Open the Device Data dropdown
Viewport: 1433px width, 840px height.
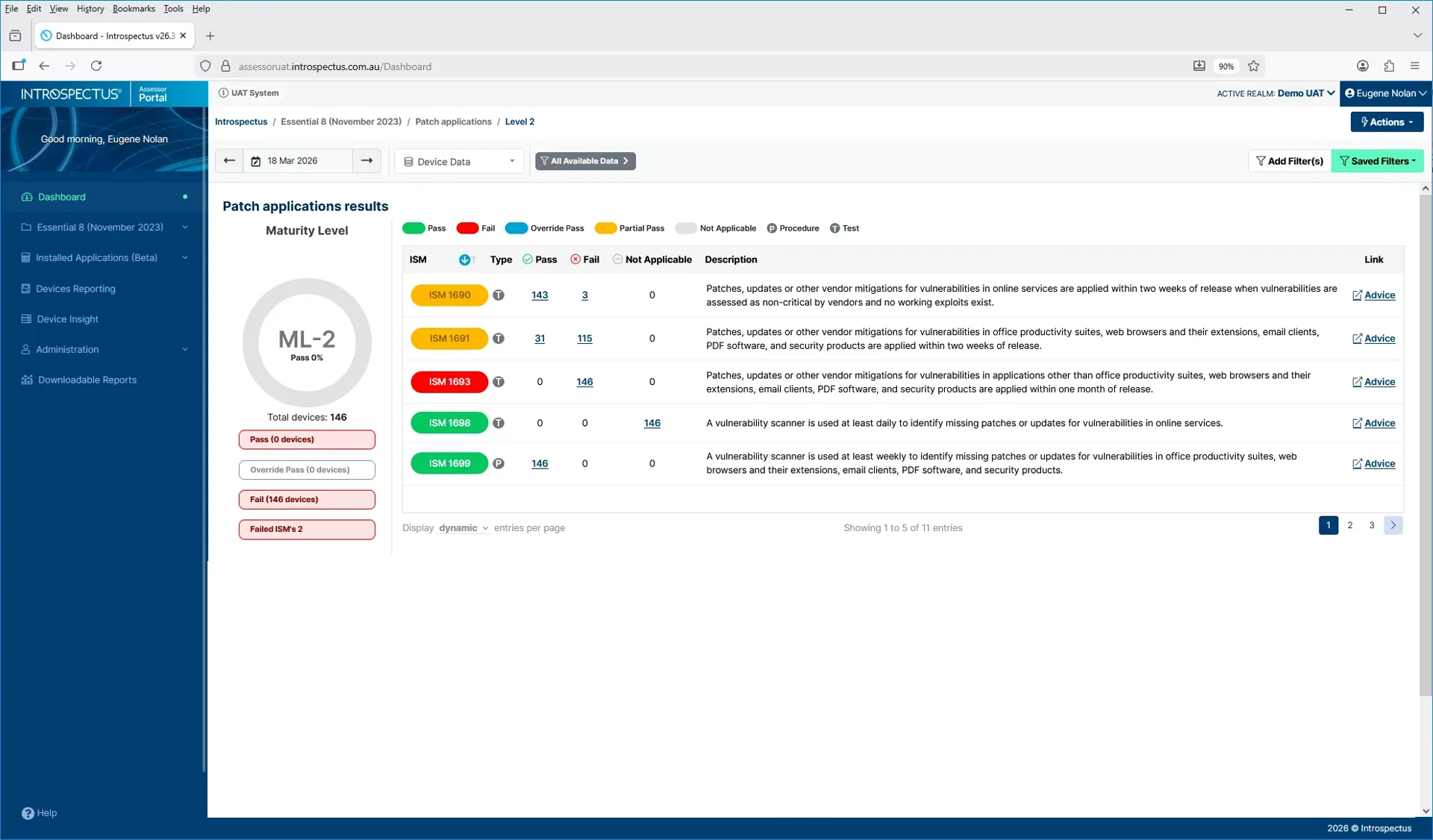459,162
